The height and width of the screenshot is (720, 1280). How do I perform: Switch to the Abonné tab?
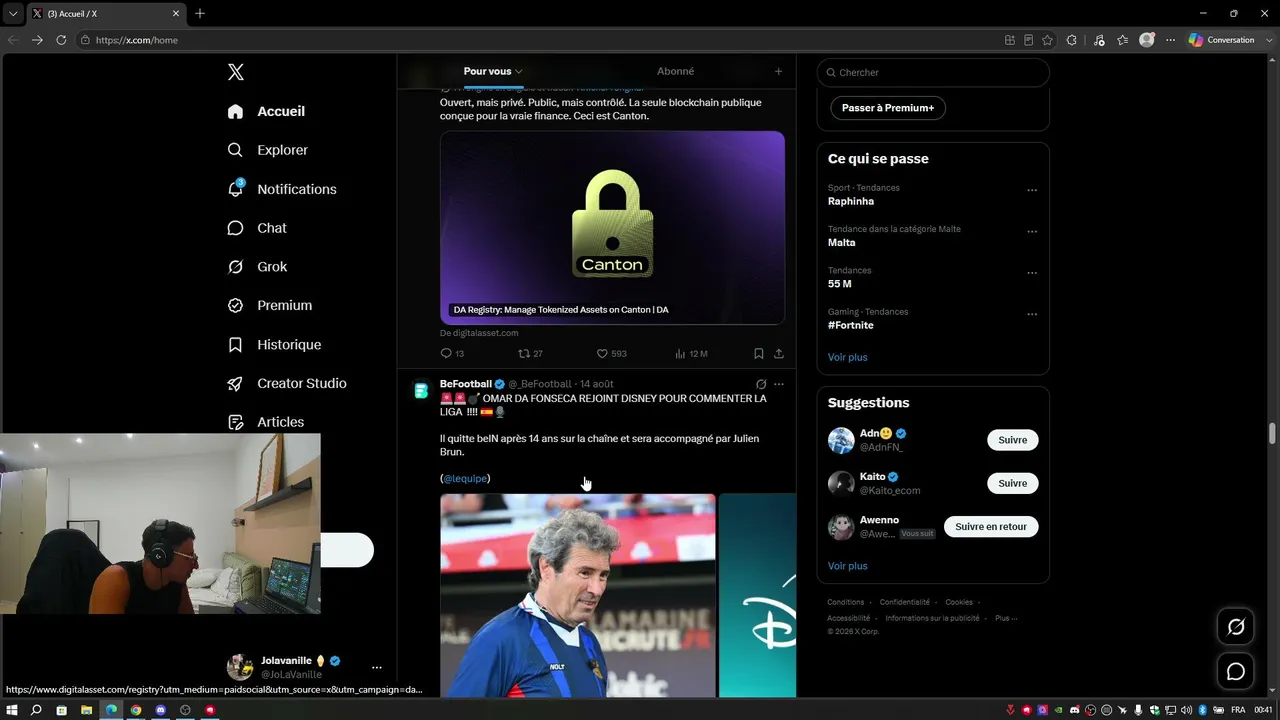675,71
